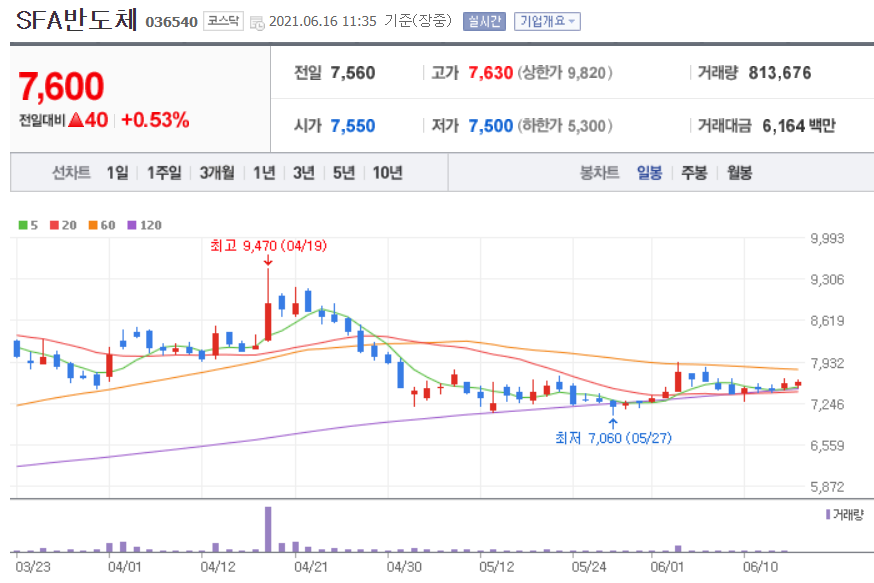Switch to the 주봉 candle chart
The image size is (874, 583).
pos(694,173)
